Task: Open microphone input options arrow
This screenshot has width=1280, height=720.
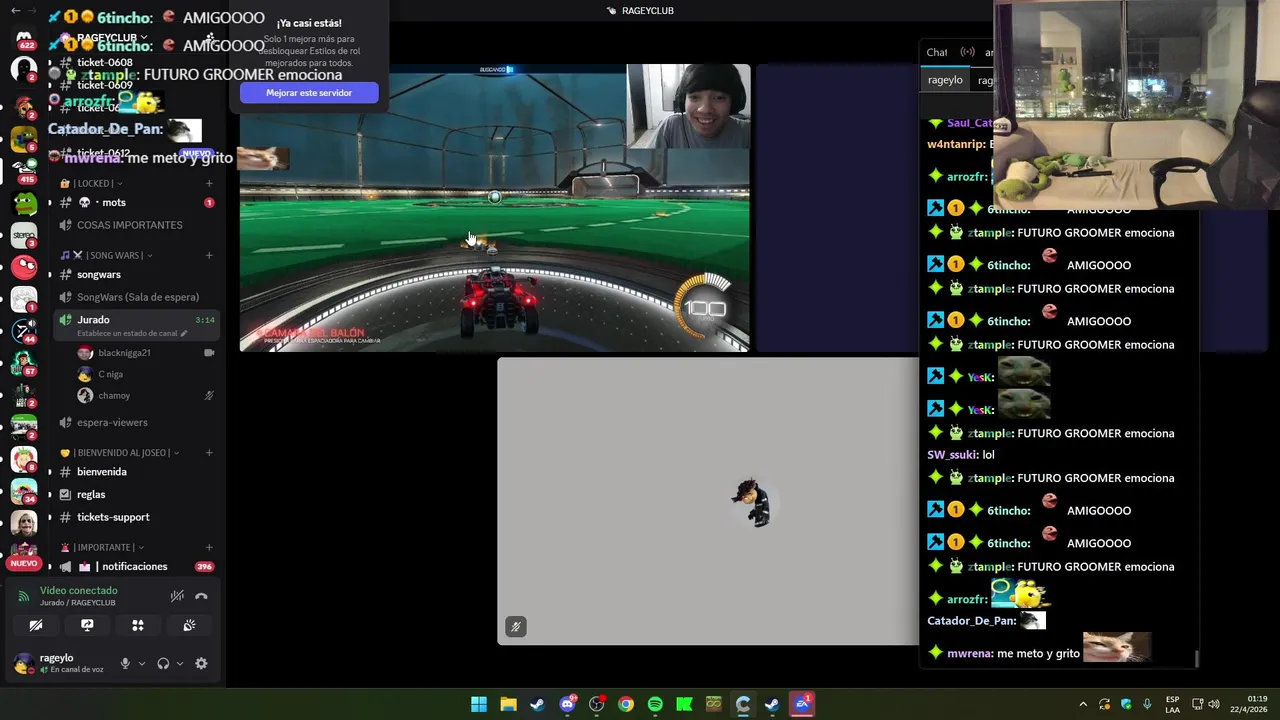Action: click(x=141, y=663)
